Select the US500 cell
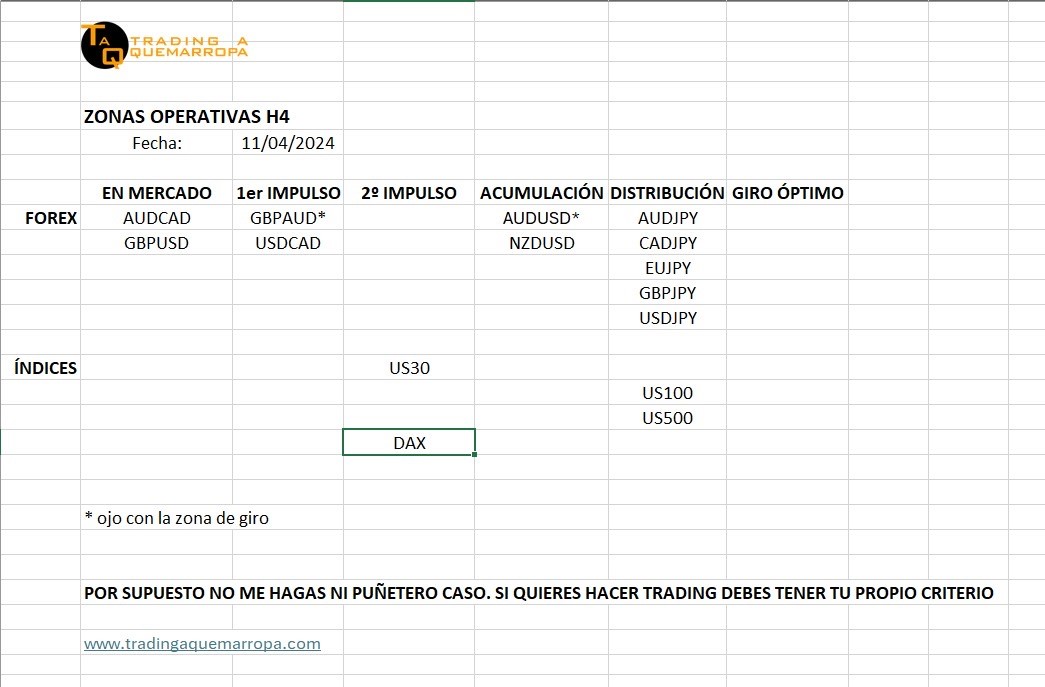 coord(667,418)
